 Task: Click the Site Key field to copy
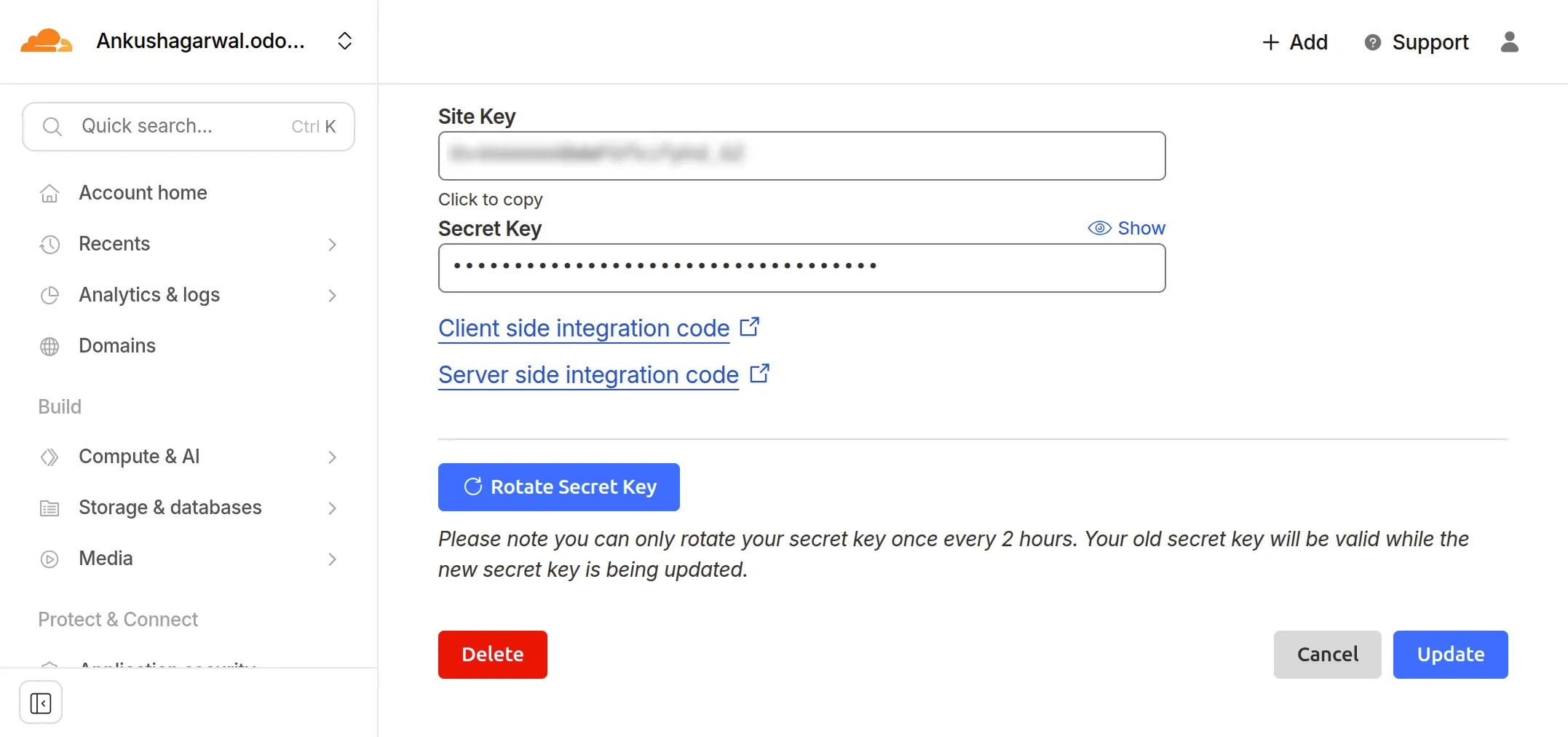click(801, 156)
